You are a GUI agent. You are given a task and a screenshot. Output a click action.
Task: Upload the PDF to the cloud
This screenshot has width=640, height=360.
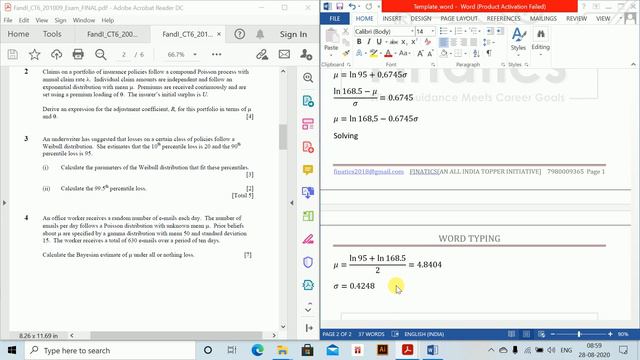(56, 54)
